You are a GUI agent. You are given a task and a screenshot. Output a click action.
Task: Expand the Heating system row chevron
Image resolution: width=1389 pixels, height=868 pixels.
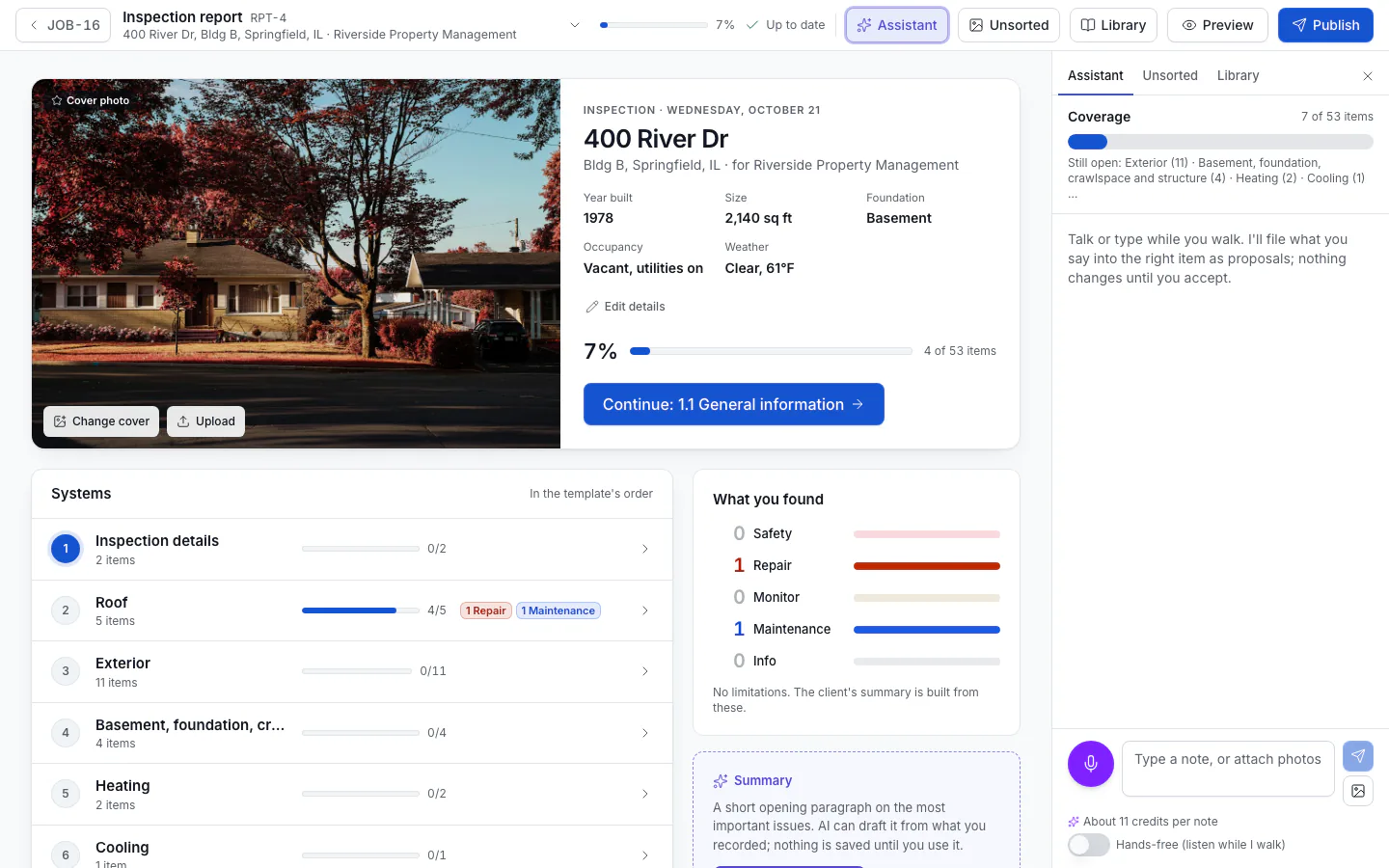click(x=645, y=794)
